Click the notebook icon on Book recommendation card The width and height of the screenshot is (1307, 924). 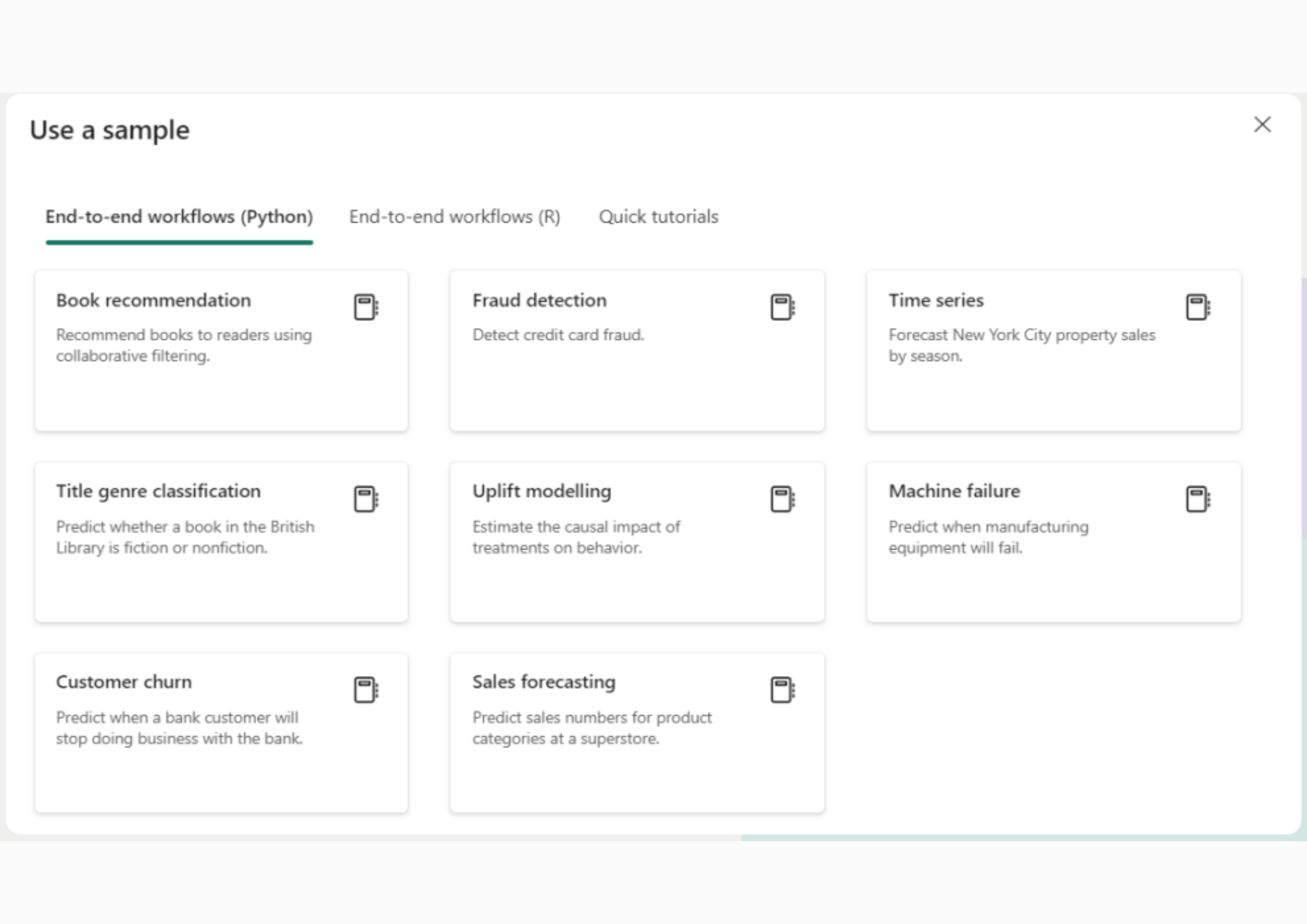pyautogui.click(x=366, y=307)
